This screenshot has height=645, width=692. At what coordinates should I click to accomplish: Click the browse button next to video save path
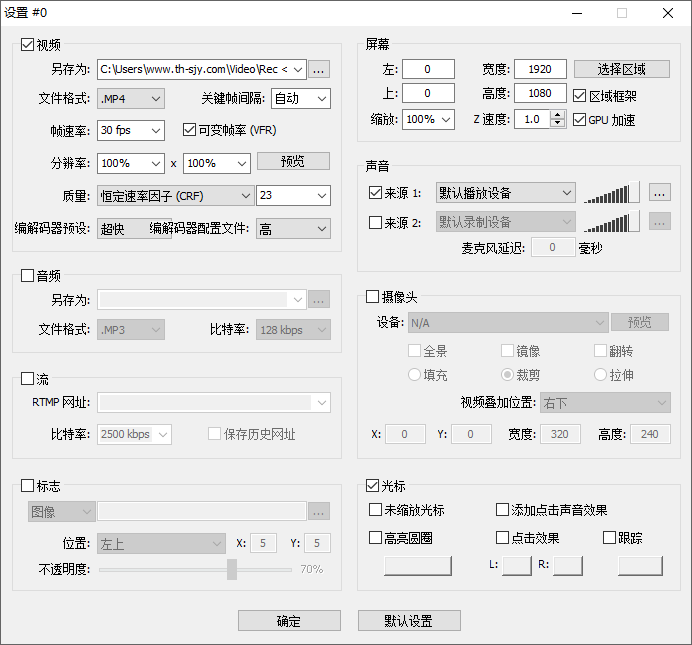[319, 69]
